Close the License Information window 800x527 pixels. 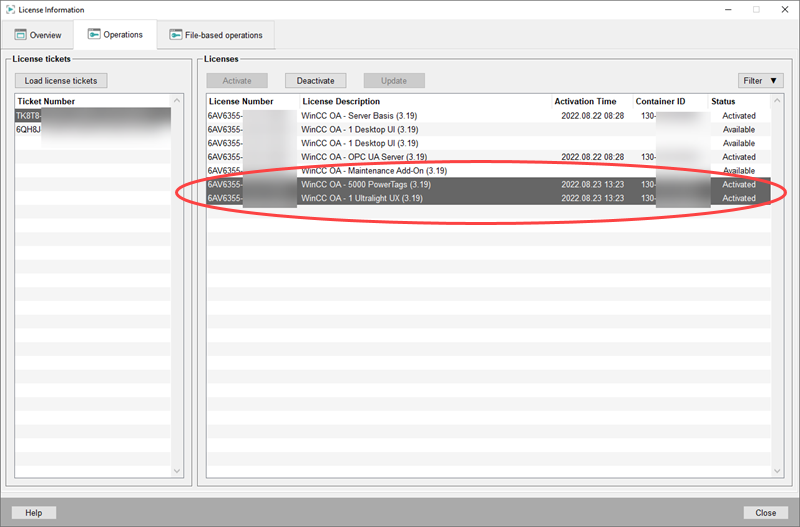[785, 10]
